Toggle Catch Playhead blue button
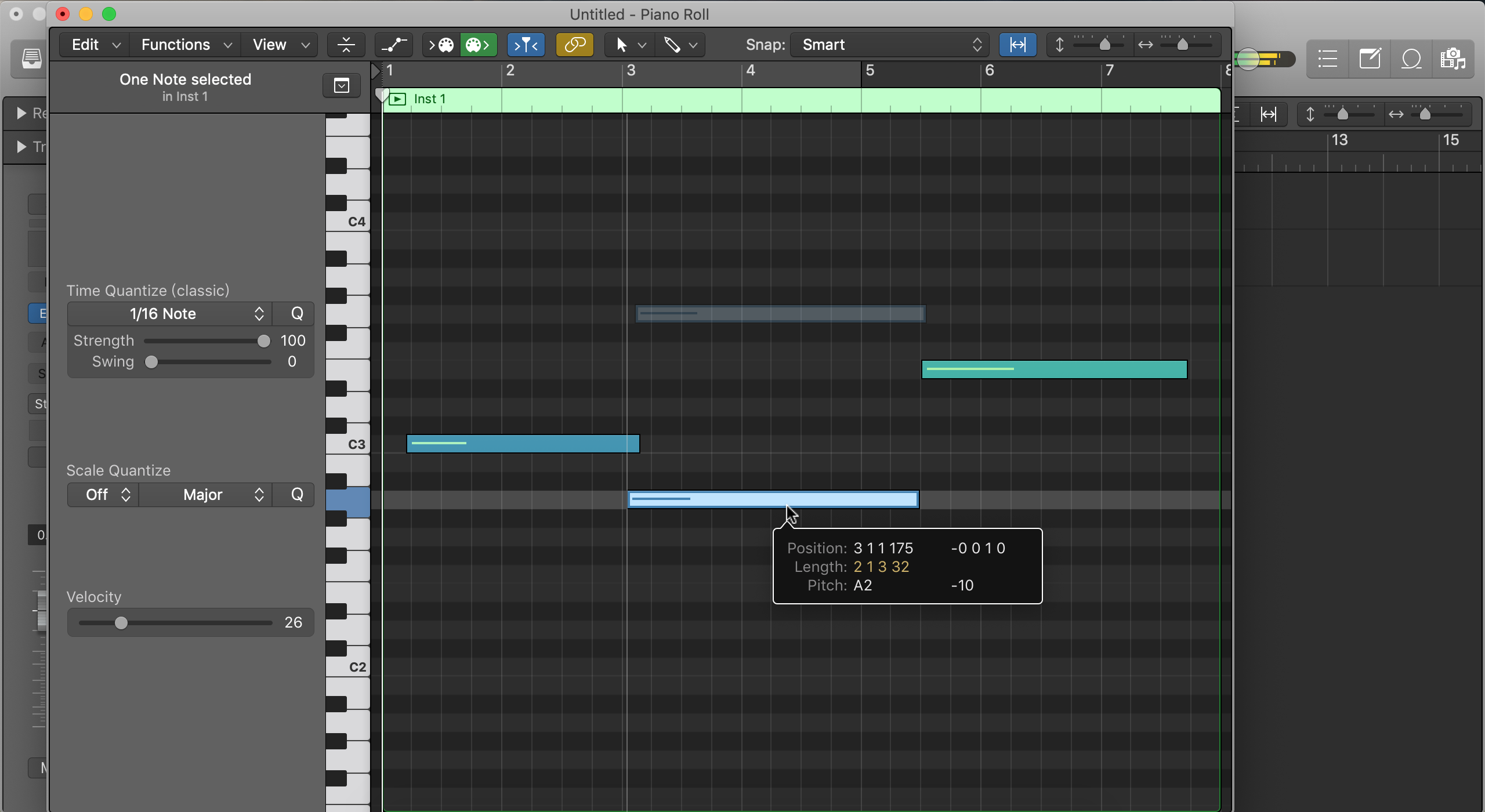 point(526,45)
